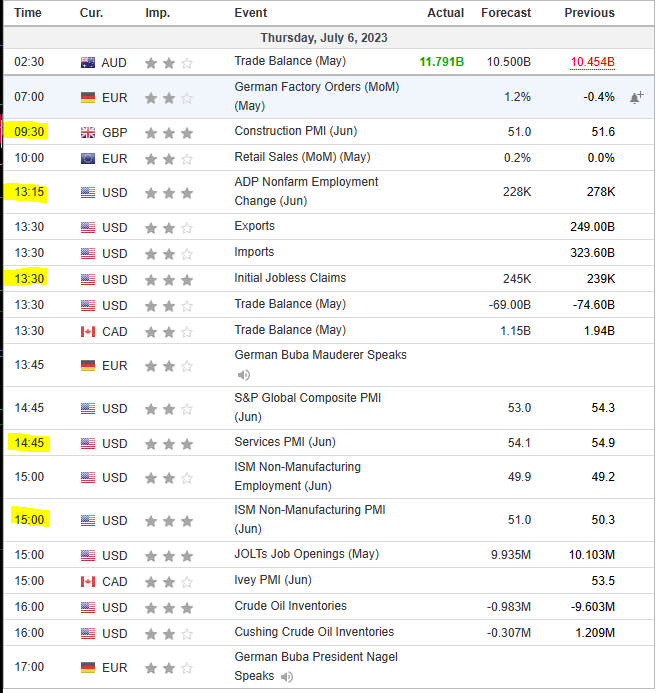Click the Forecast column header
The width and height of the screenshot is (657, 693).
click(x=506, y=13)
